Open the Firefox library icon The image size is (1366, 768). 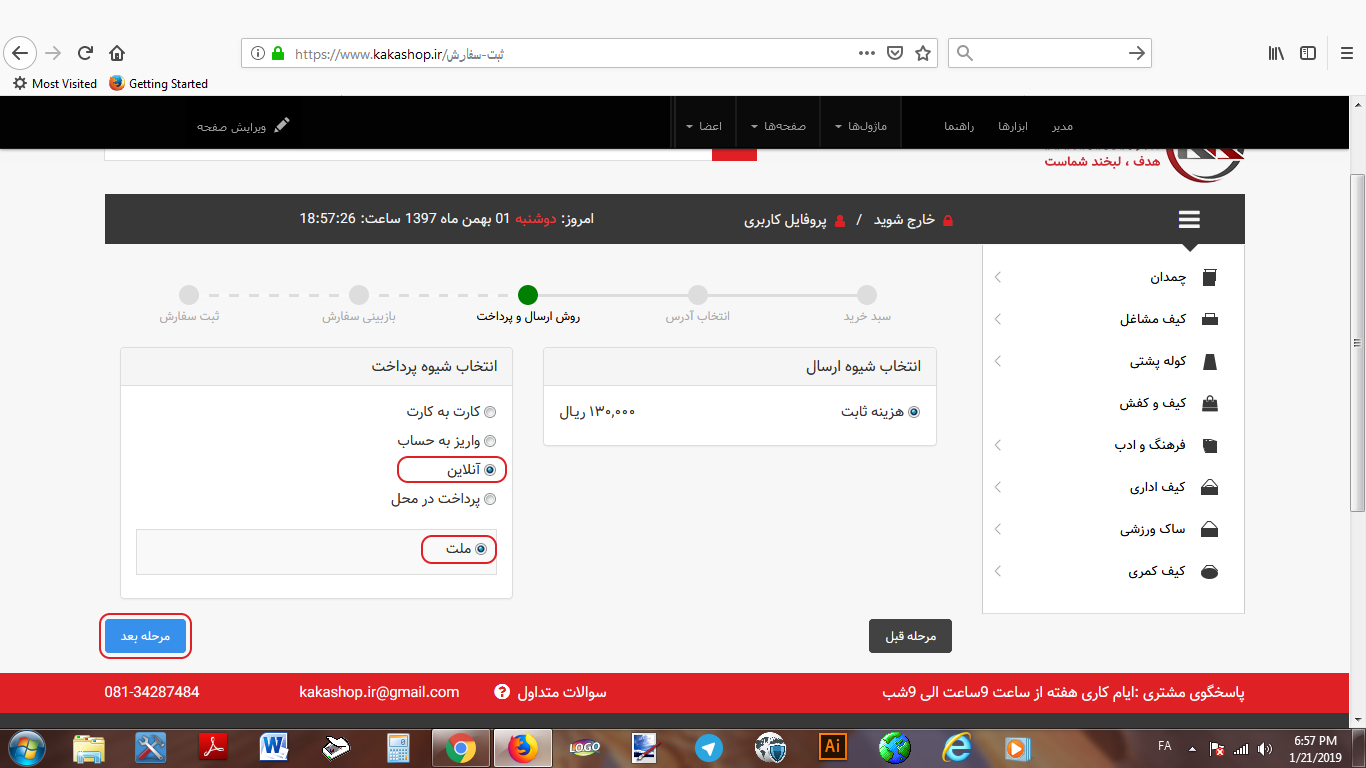click(1276, 53)
